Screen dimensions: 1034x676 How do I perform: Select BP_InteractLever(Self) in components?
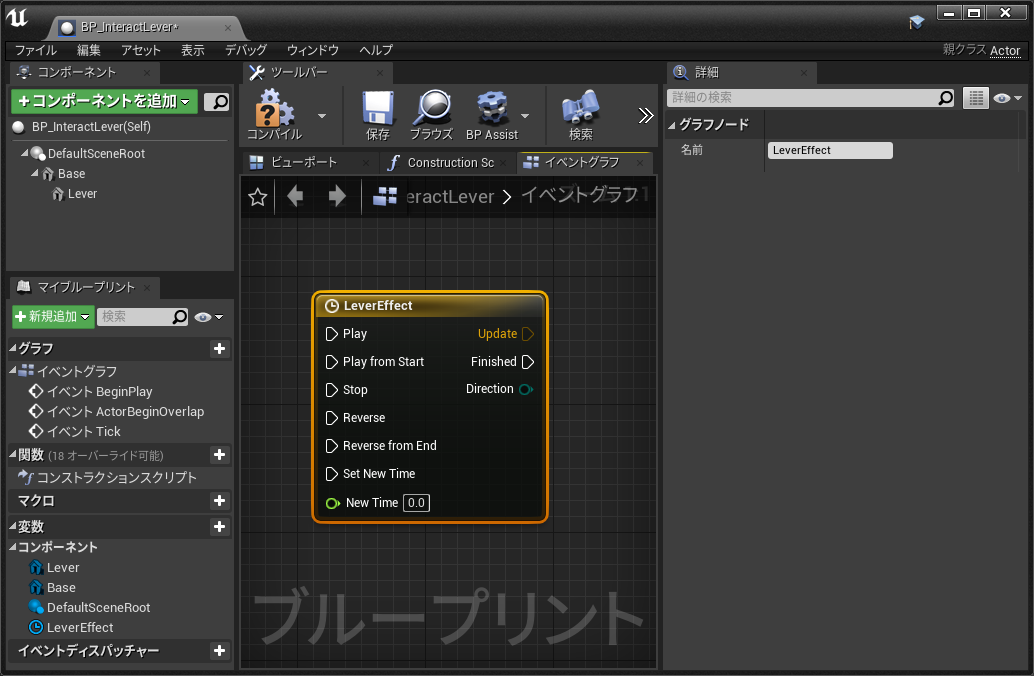[91, 127]
